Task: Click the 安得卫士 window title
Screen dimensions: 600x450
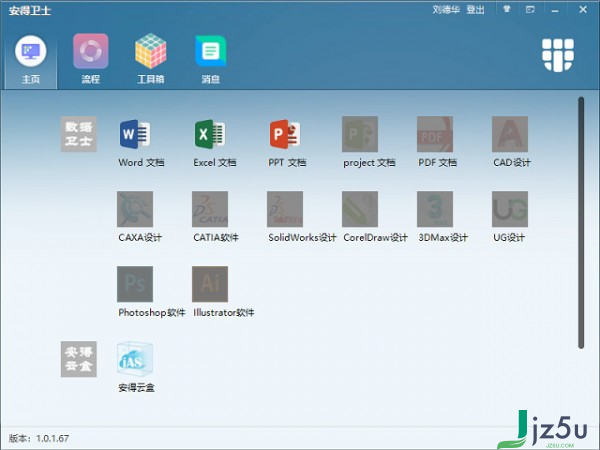Action: pos(30,10)
